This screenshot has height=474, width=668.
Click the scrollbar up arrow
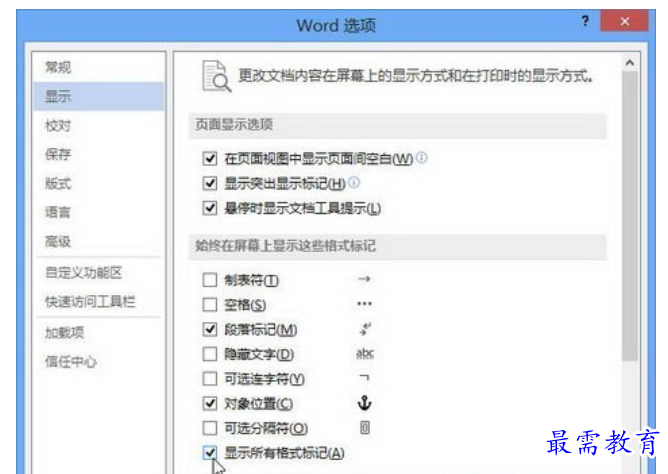click(x=630, y=63)
